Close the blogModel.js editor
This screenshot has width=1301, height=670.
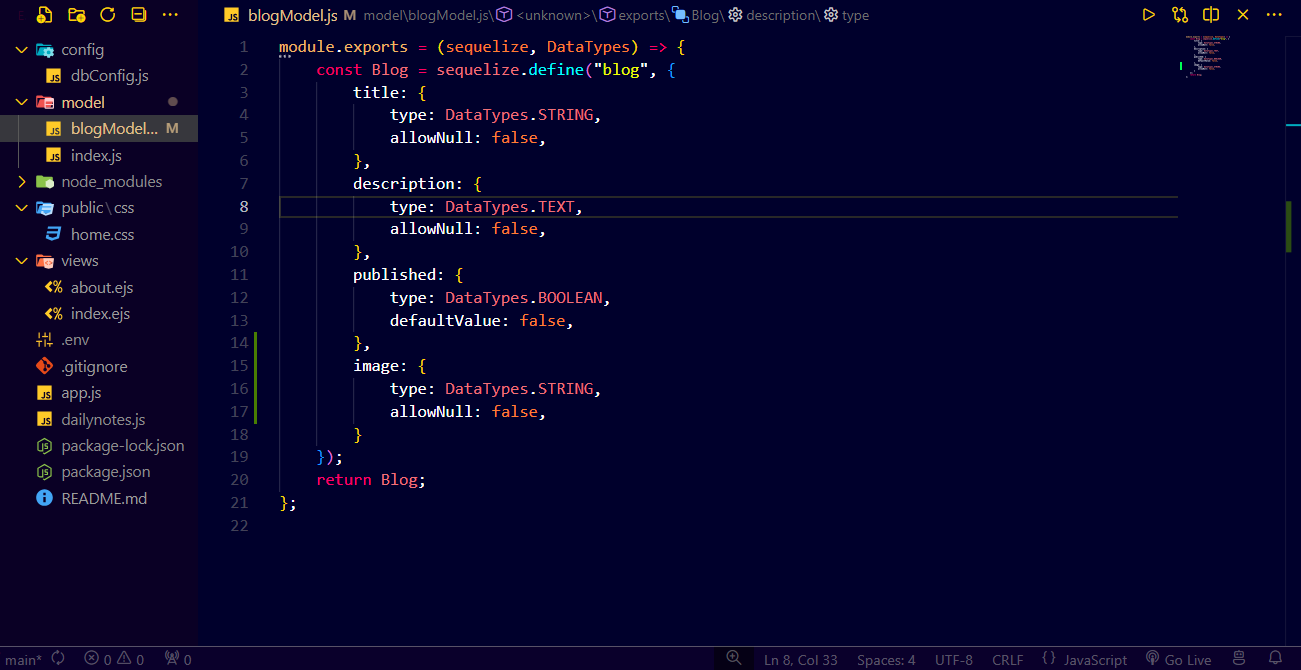(1243, 15)
